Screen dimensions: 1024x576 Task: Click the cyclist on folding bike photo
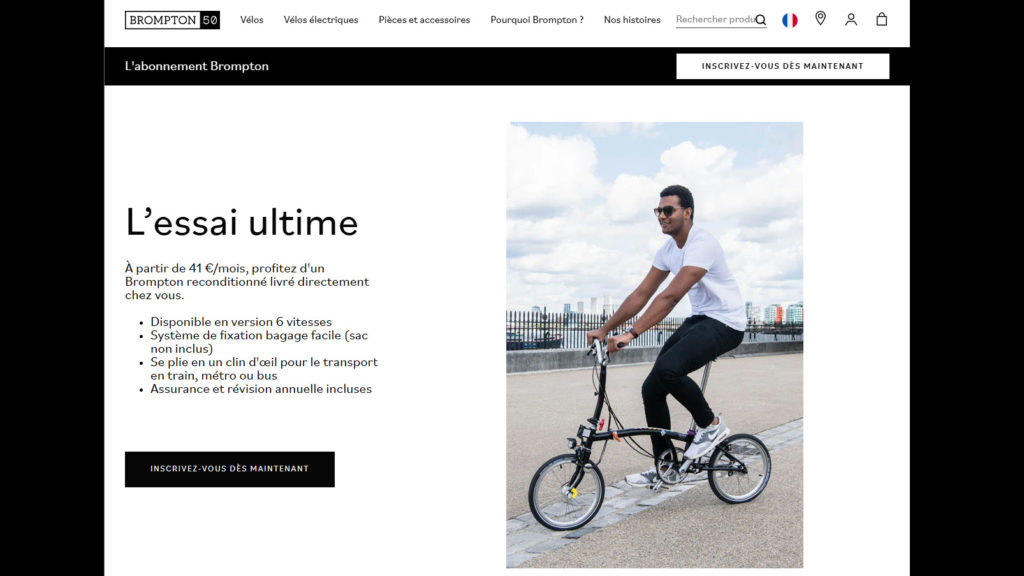tap(654, 345)
